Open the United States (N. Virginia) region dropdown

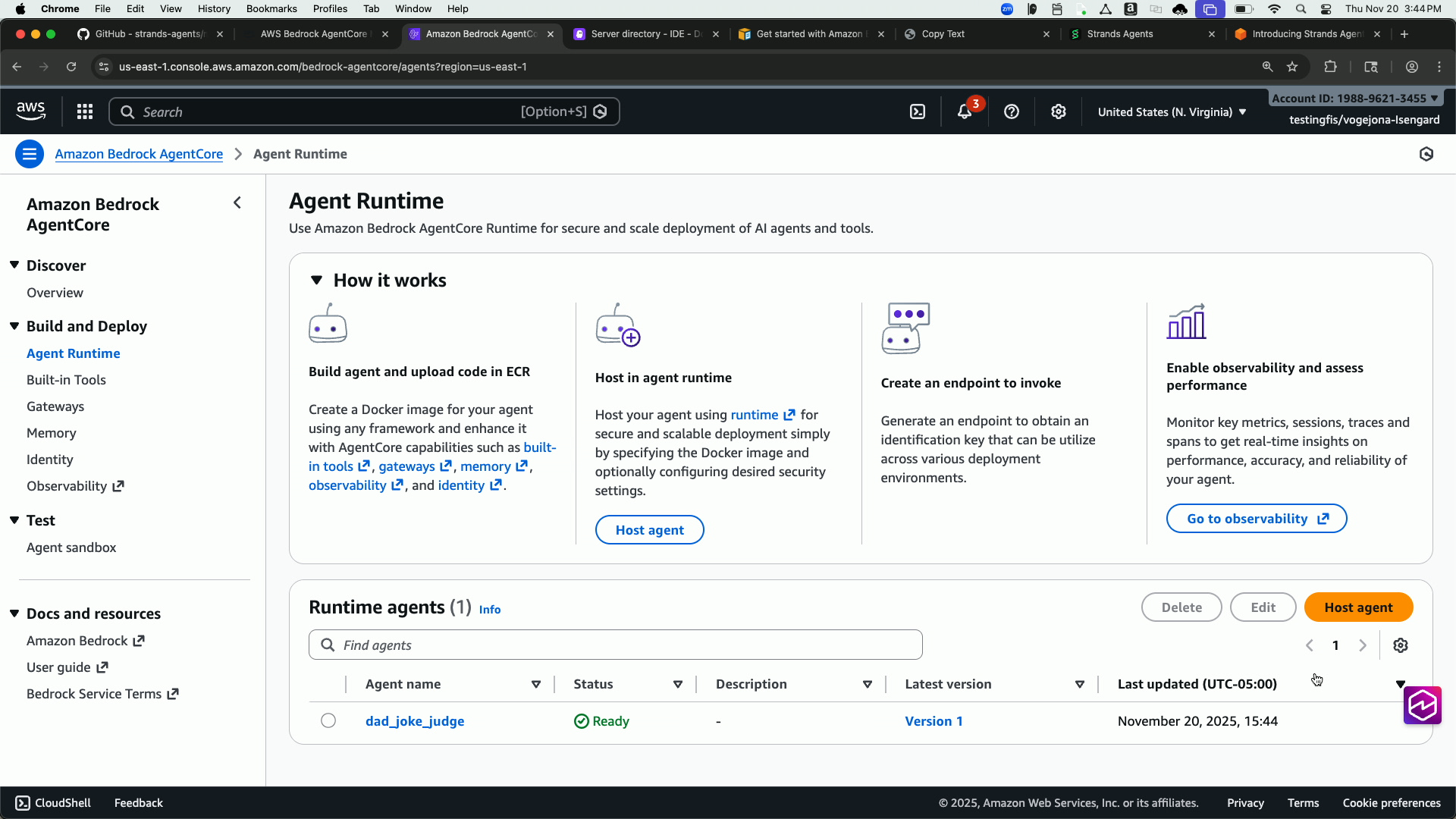[x=1172, y=112]
